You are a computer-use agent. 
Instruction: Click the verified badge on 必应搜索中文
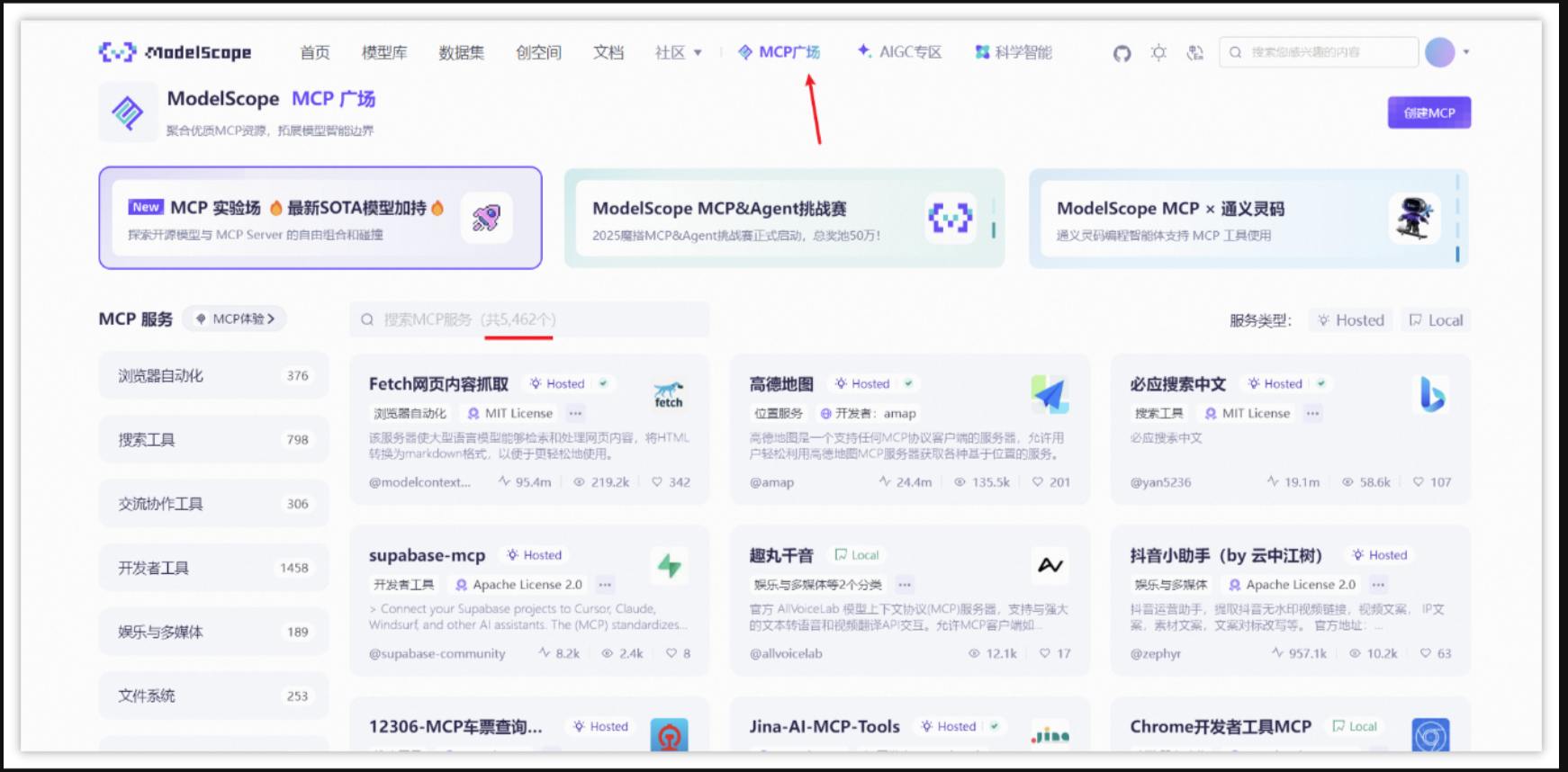click(x=1321, y=383)
